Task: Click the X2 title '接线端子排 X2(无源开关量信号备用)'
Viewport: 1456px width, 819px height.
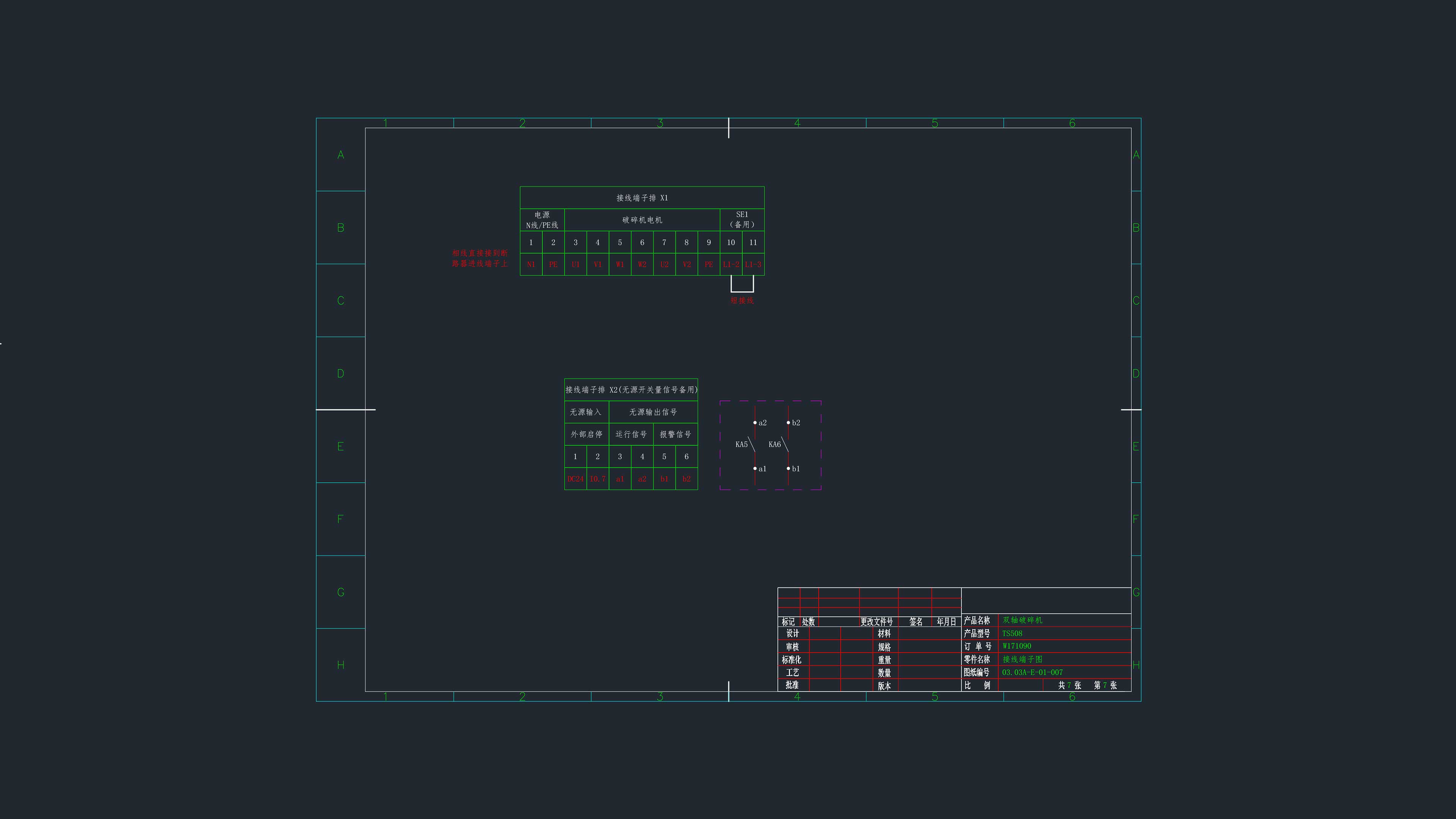Action: coord(631,390)
